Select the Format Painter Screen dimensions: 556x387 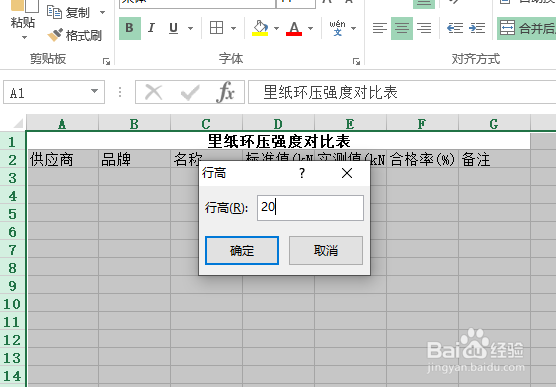(x=74, y=35)
